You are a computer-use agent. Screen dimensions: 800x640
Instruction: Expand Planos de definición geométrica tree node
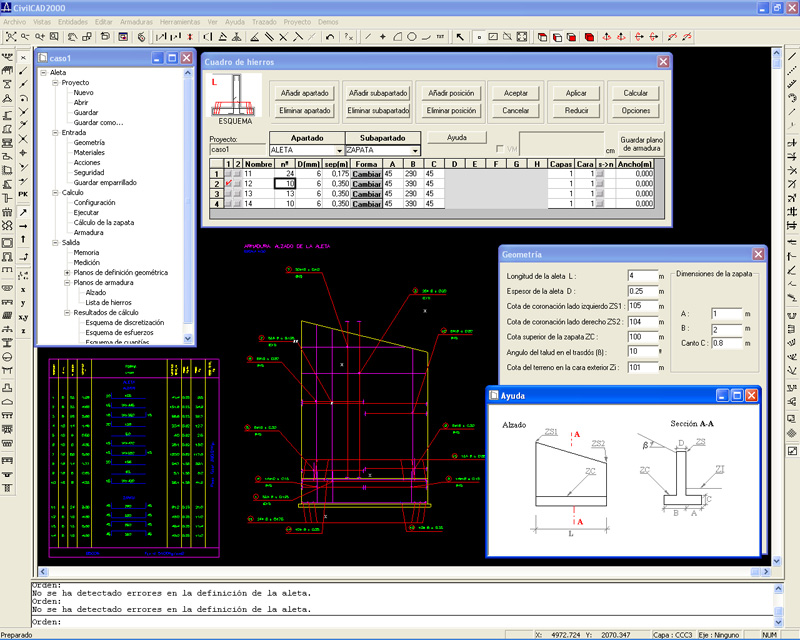pos(67,272)
